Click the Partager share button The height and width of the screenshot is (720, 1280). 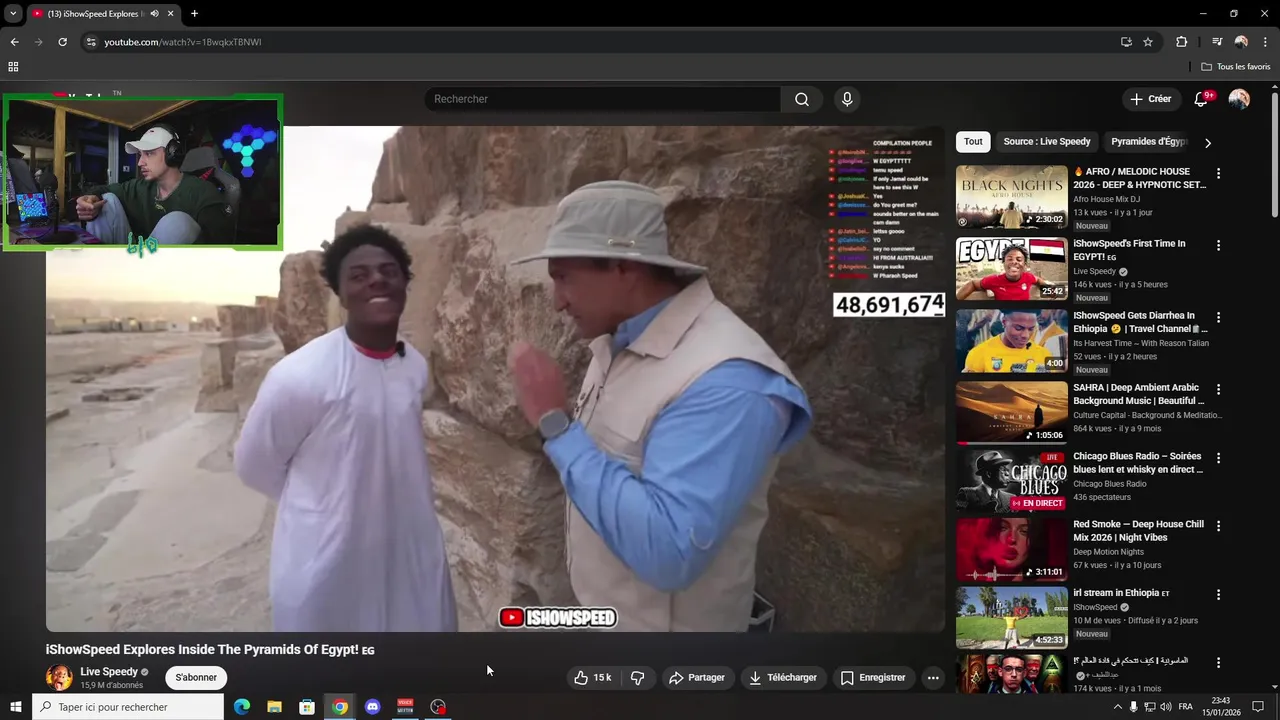pos(697,677)
